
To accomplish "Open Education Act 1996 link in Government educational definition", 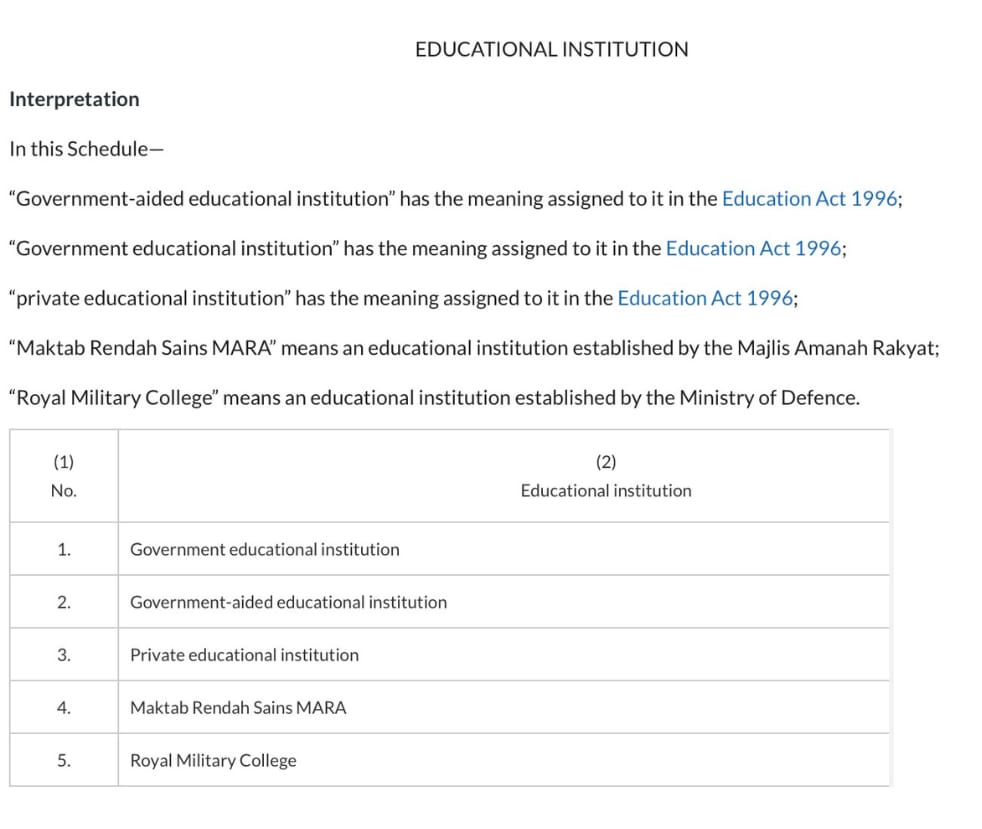I will point(754,249).
